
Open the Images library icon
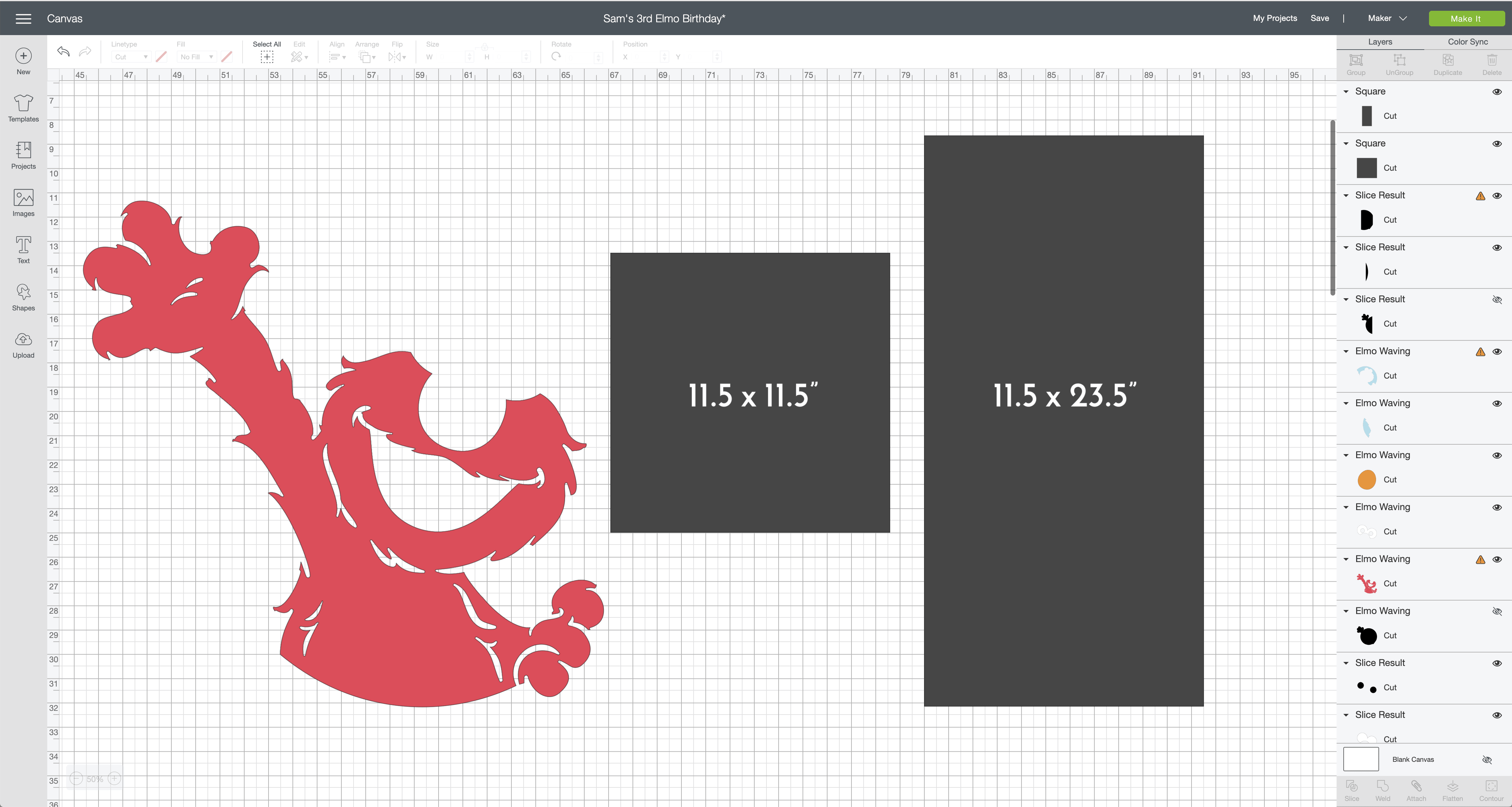(x=24, y=198)
